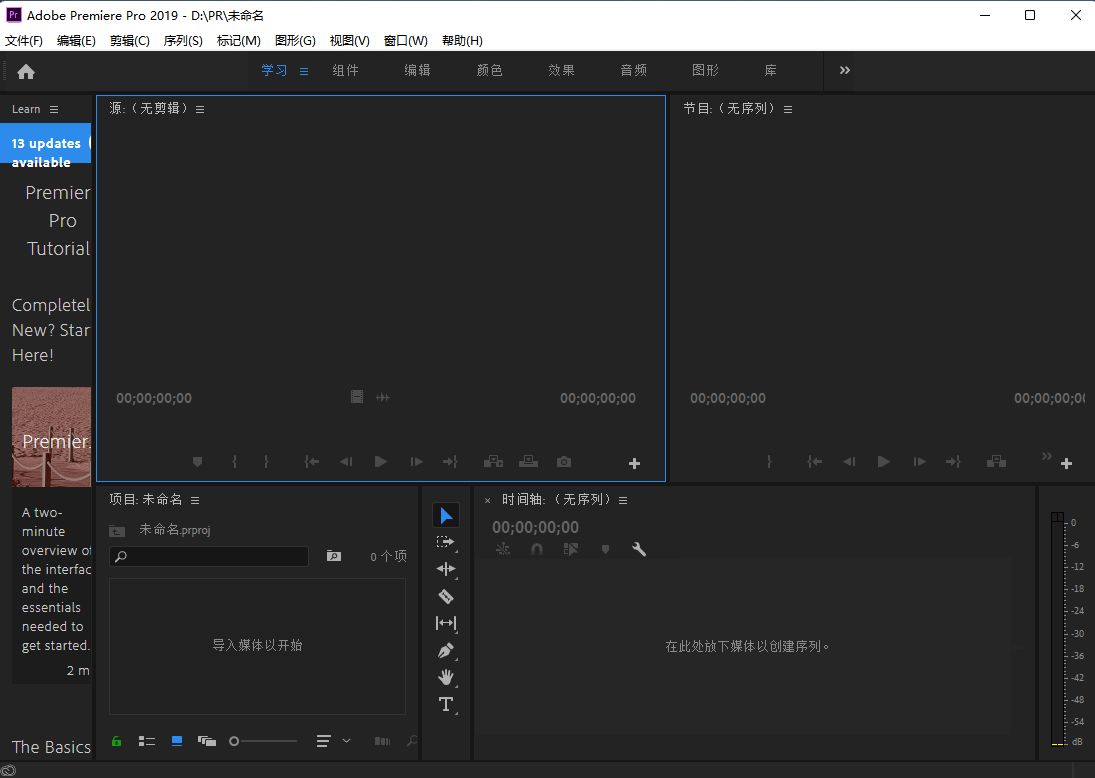Click the Overwrite button in Source monitor

529,462
